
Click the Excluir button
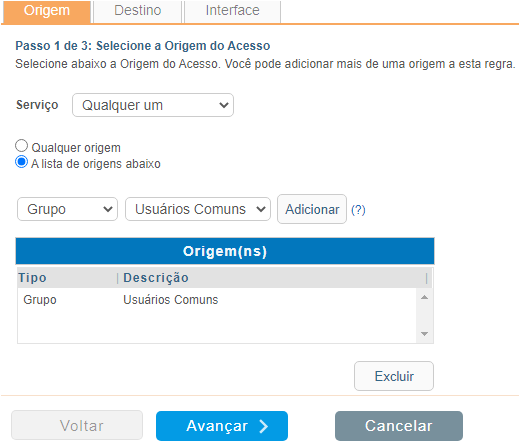click(394, 376)
